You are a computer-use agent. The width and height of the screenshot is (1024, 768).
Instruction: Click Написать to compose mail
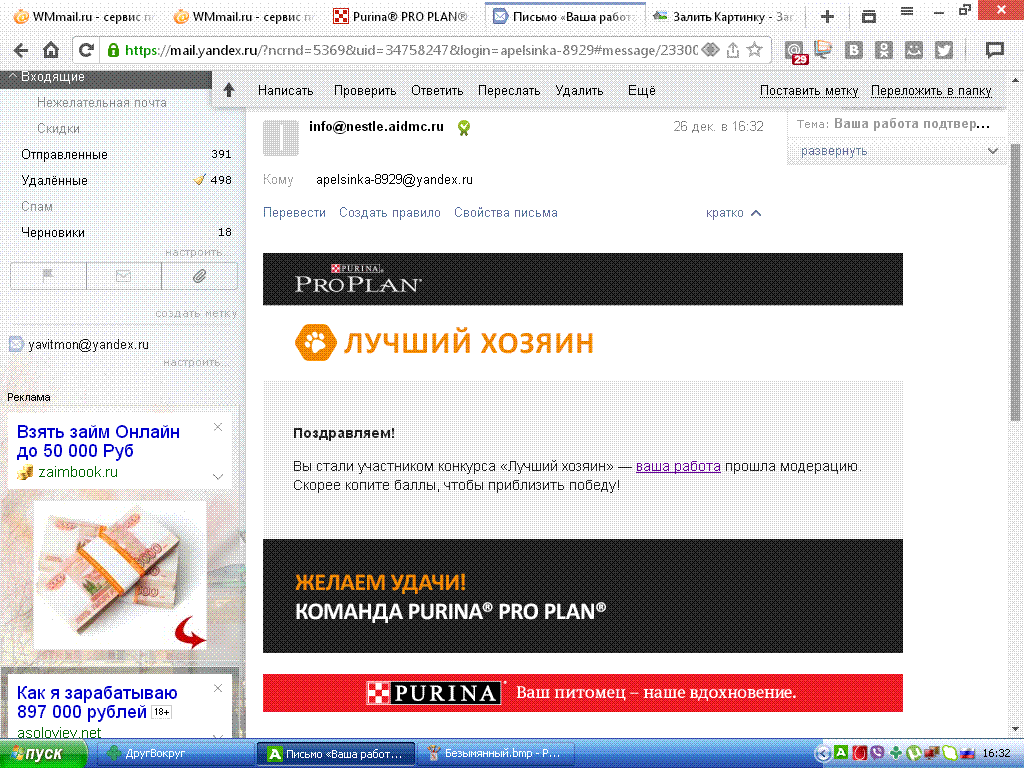coord(285,91)
